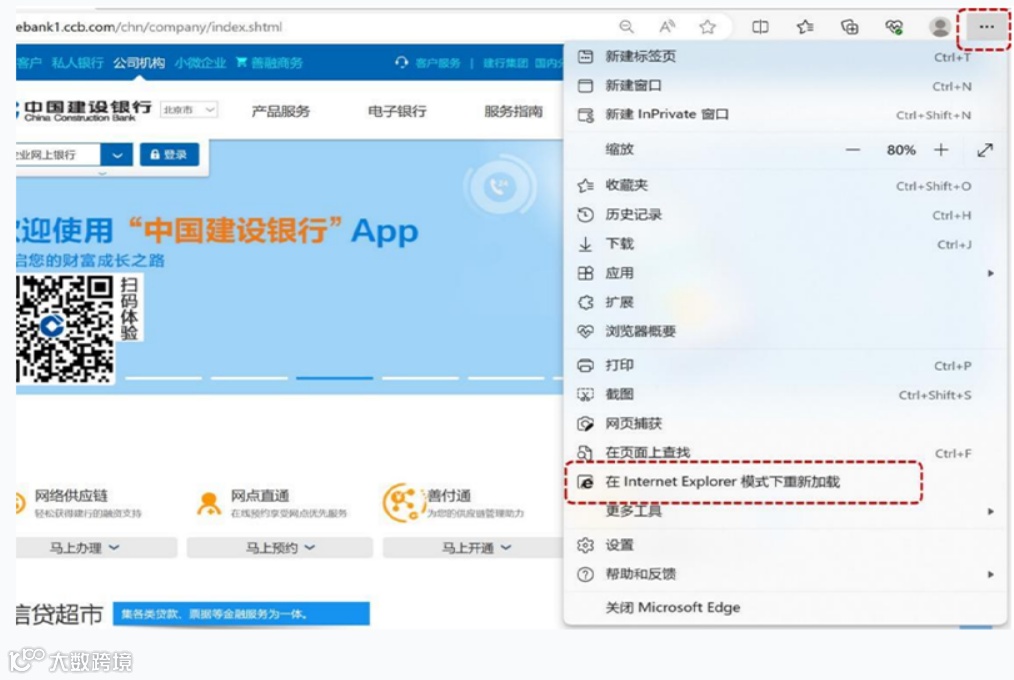The width and height of the screenshot is (1014, 680).
Task: Open 扩展 from the menu
Action: click(x=784, y=303)
